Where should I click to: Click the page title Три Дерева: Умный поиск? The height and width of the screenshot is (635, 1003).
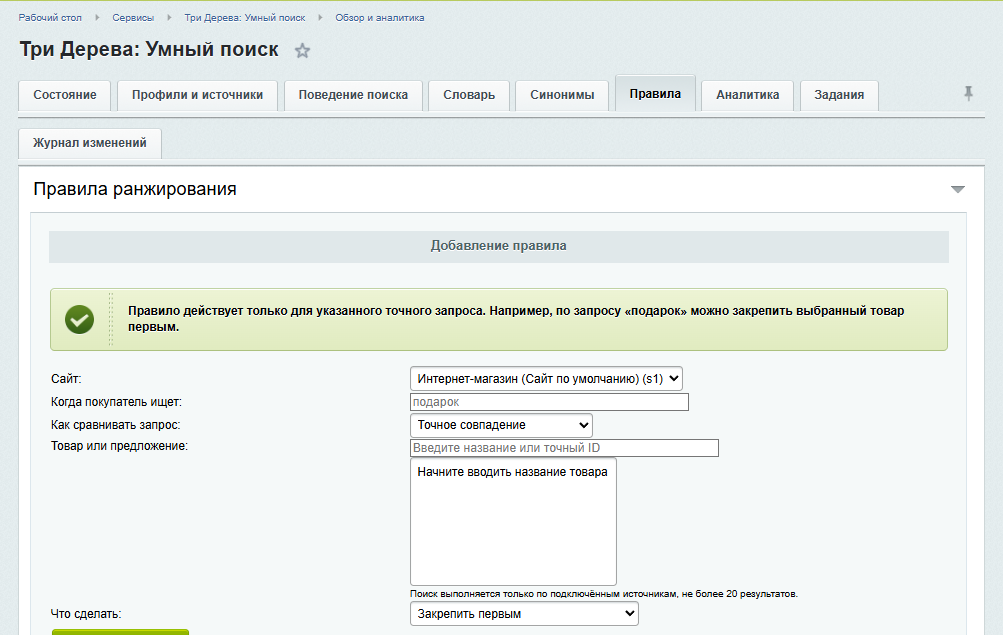(x=149, y=50)
